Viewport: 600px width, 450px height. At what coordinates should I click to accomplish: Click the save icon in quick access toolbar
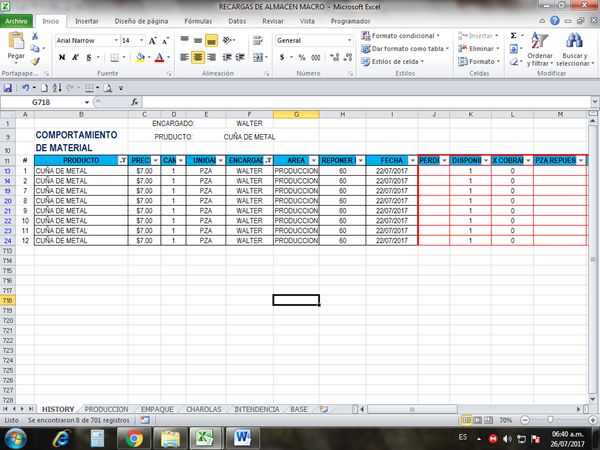(x=8, y=88)
